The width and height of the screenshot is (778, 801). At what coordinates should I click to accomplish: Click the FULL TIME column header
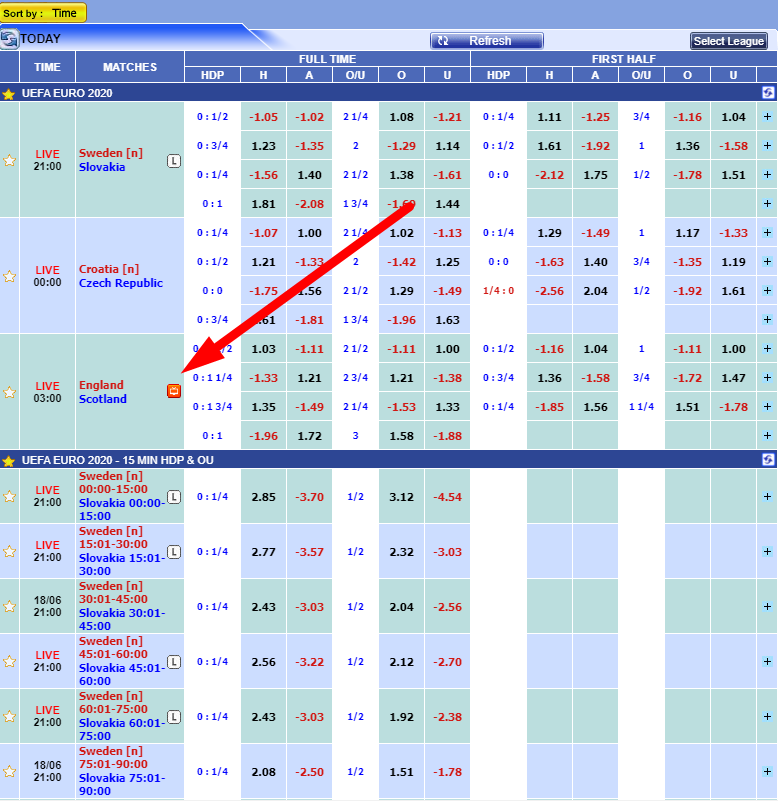coord(327,59)
